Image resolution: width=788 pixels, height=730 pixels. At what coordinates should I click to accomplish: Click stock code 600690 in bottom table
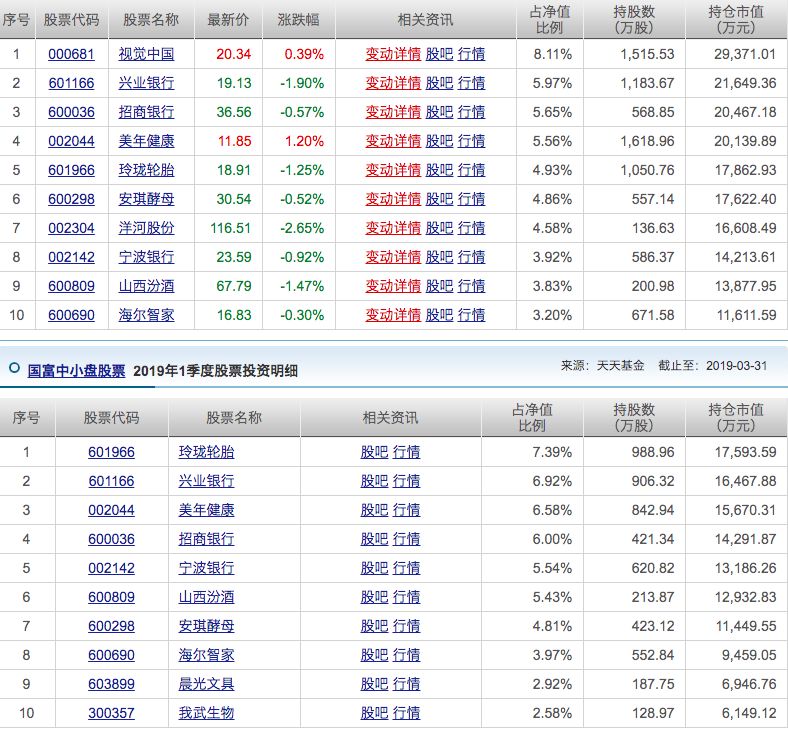click(111, 655)
